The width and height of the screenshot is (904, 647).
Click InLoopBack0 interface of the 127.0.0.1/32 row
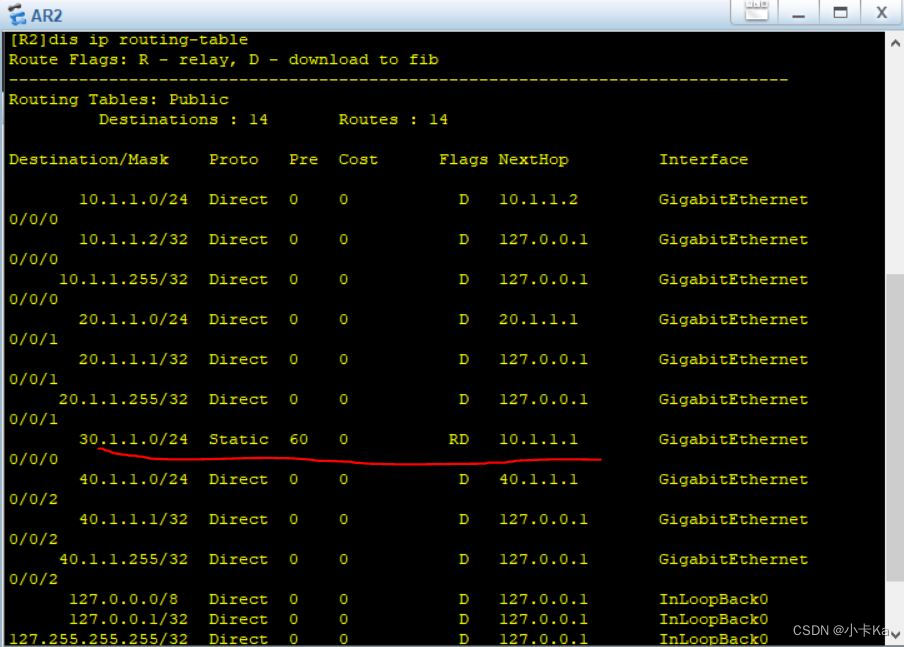(714, 619)
